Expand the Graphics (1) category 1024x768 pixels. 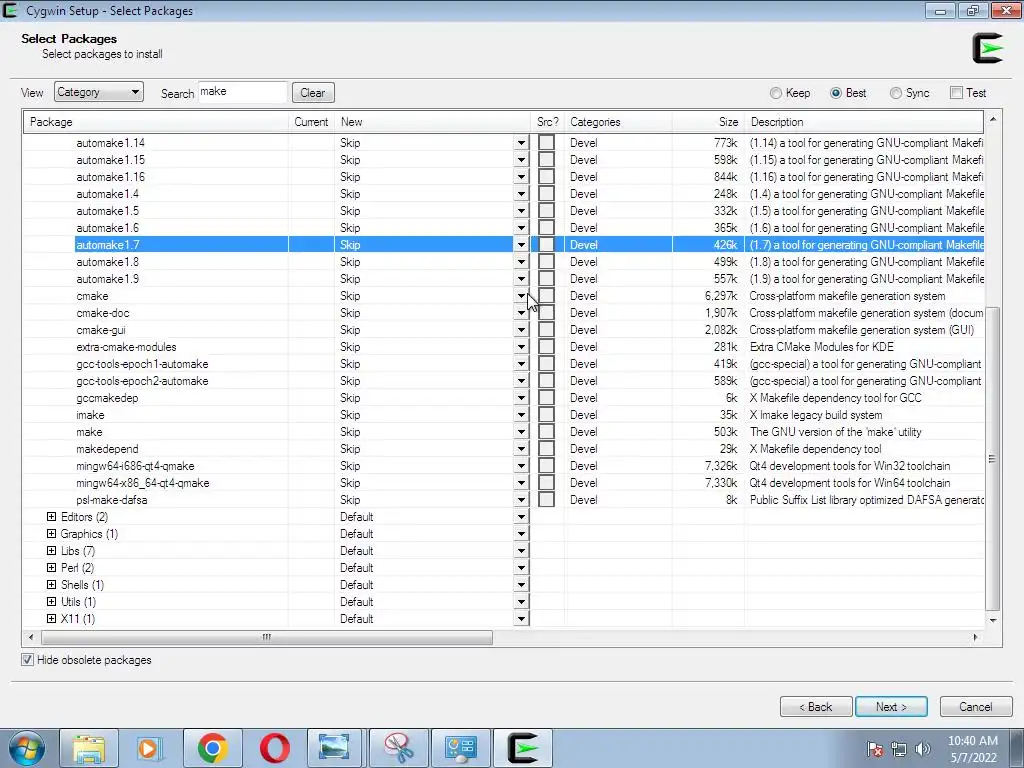[x=52, y=534]
